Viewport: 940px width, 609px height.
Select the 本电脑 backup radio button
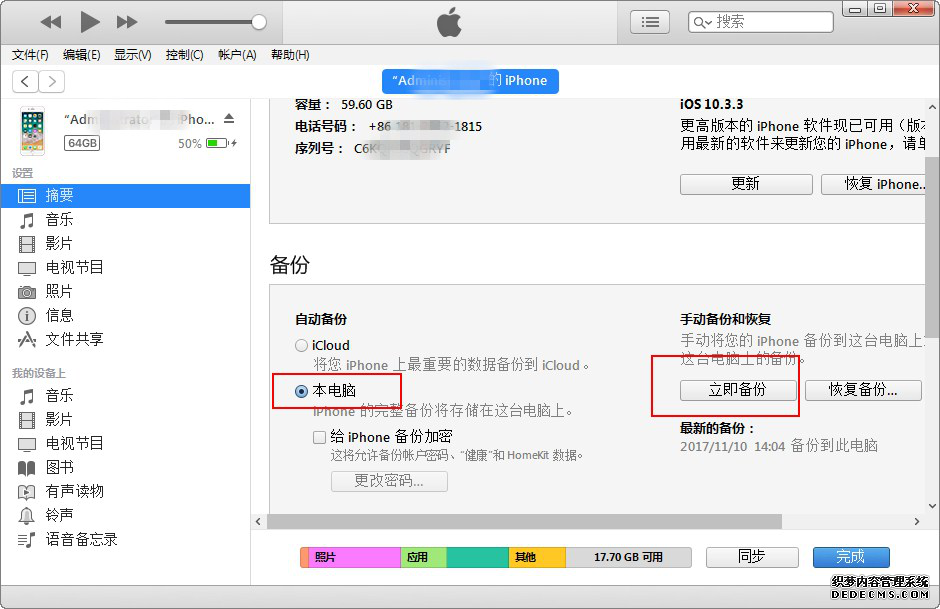[x=302, y=391]
